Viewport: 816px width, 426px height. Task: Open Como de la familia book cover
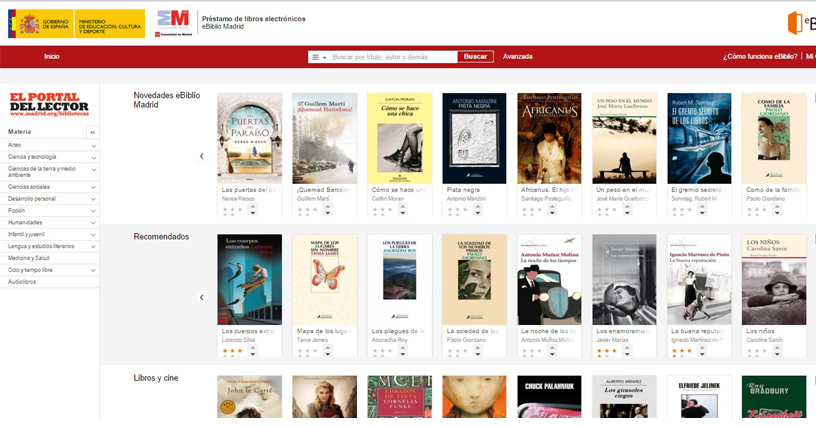tap(774, 138)
